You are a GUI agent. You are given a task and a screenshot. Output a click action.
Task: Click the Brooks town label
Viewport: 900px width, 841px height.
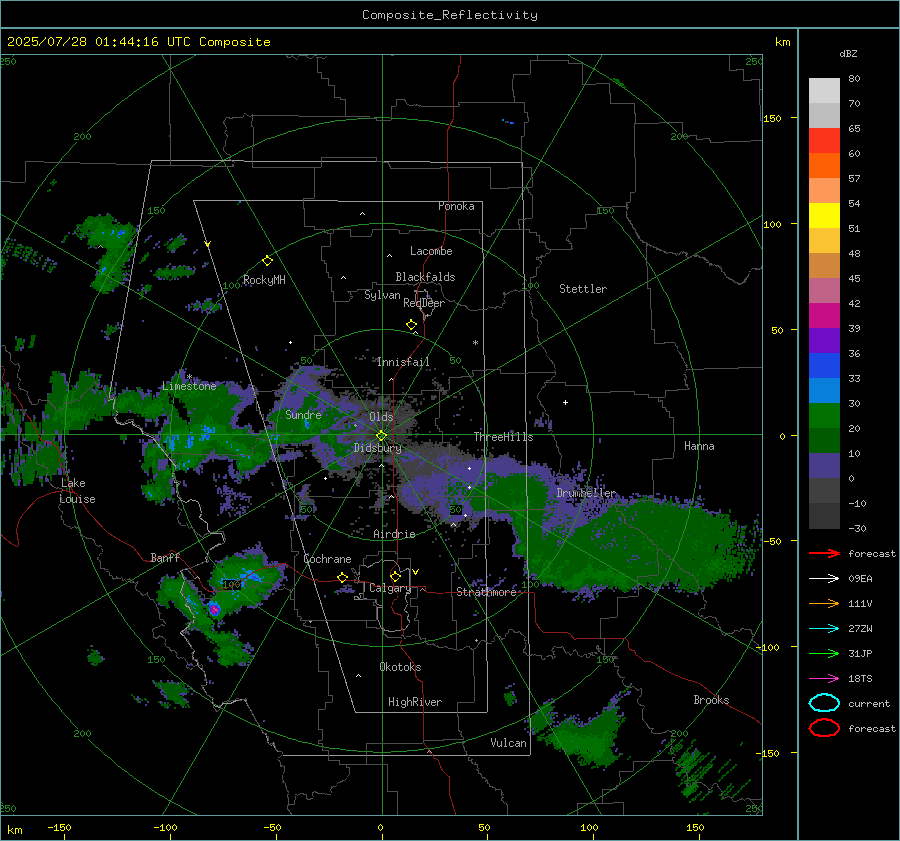pos(711,700)
